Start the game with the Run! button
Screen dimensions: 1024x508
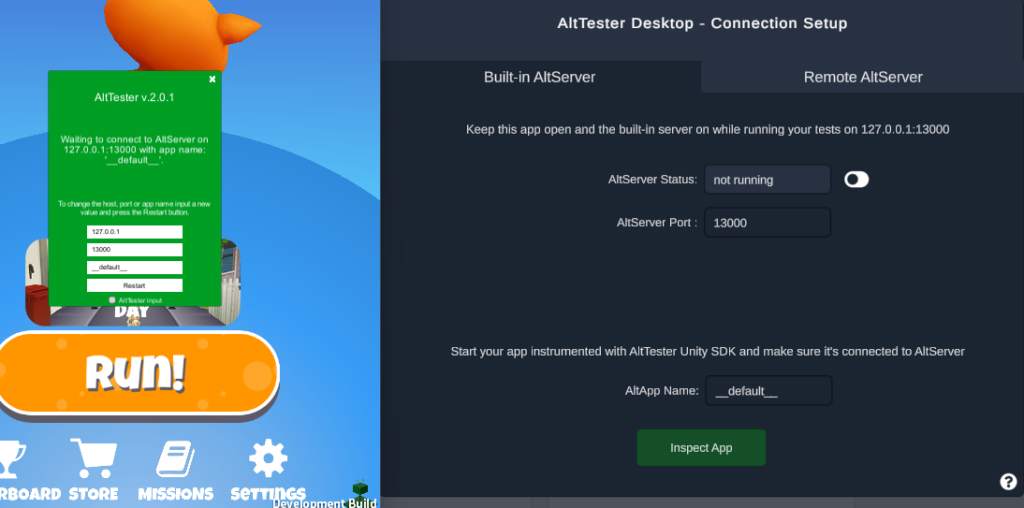(136, 373)
